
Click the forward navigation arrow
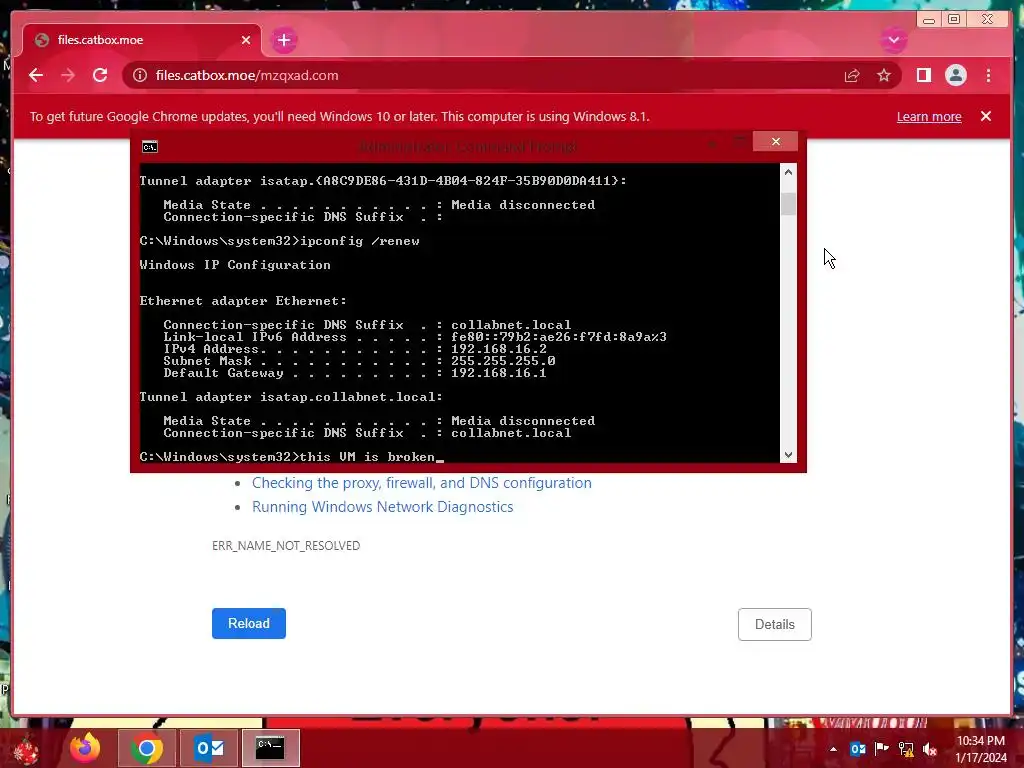pos(68,75)
